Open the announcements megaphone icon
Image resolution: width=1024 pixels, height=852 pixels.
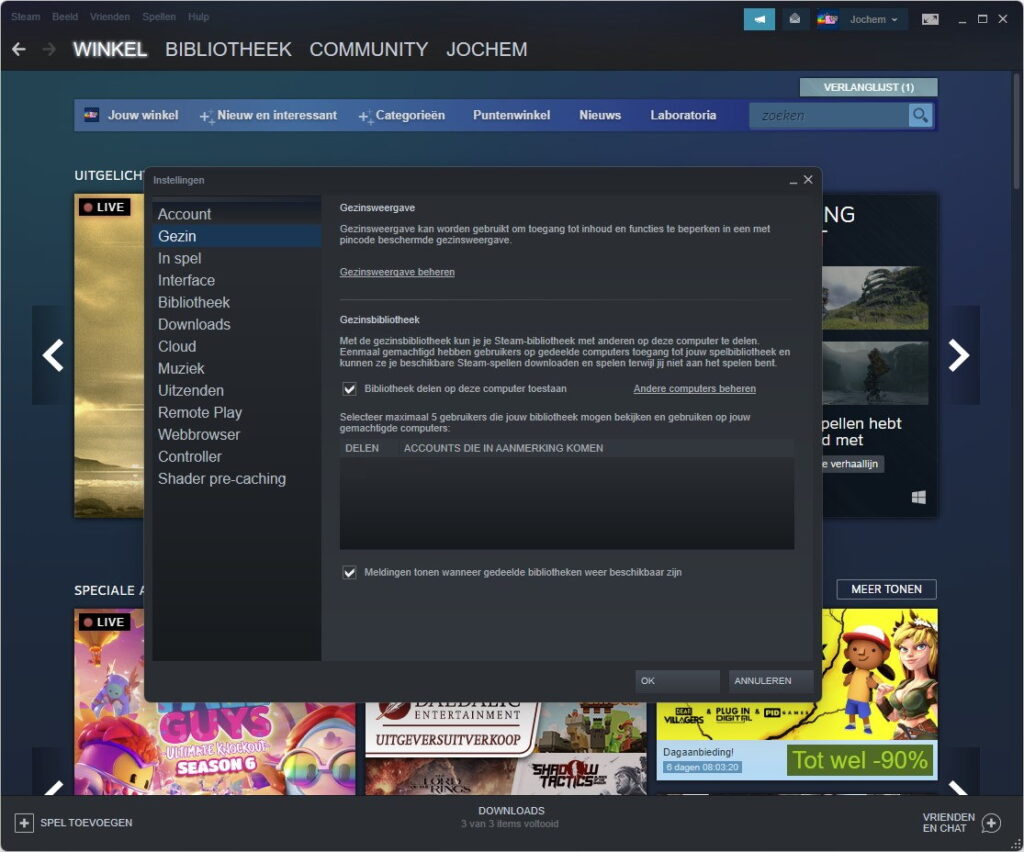[759, 19]
